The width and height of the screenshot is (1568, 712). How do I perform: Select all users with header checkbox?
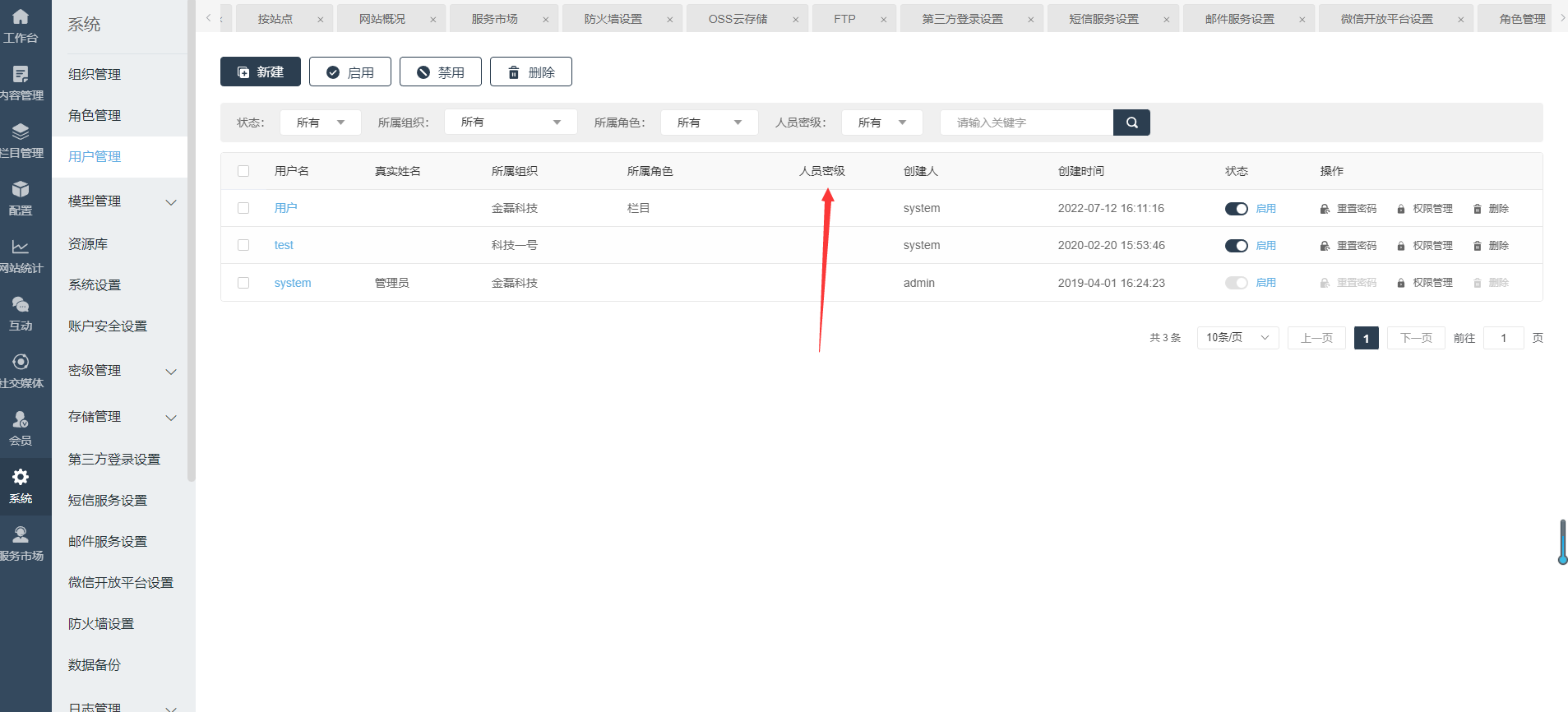click(243, 171)
